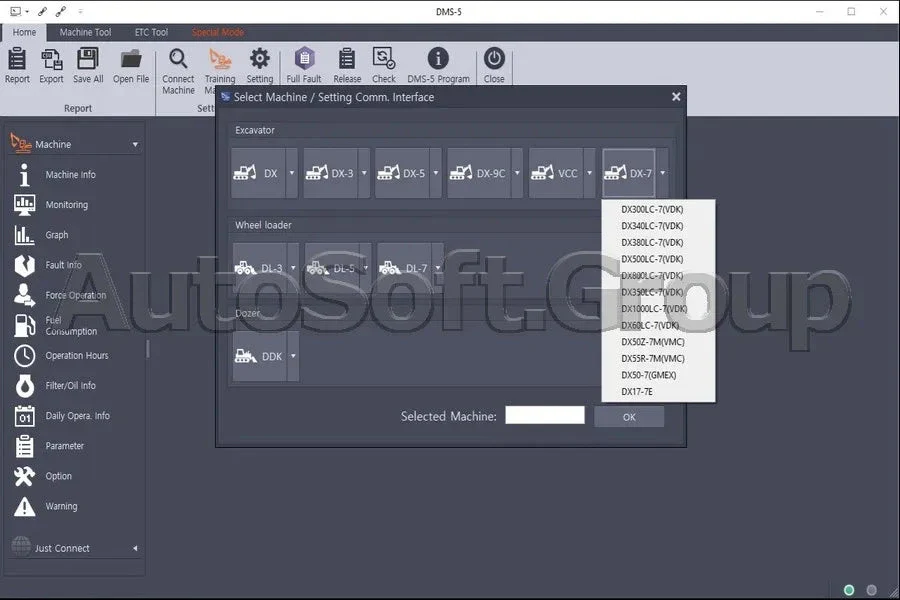Choose DX55R-7M(VMC) from the list
This screenshot has width=900, height=600.
point(653,359)
